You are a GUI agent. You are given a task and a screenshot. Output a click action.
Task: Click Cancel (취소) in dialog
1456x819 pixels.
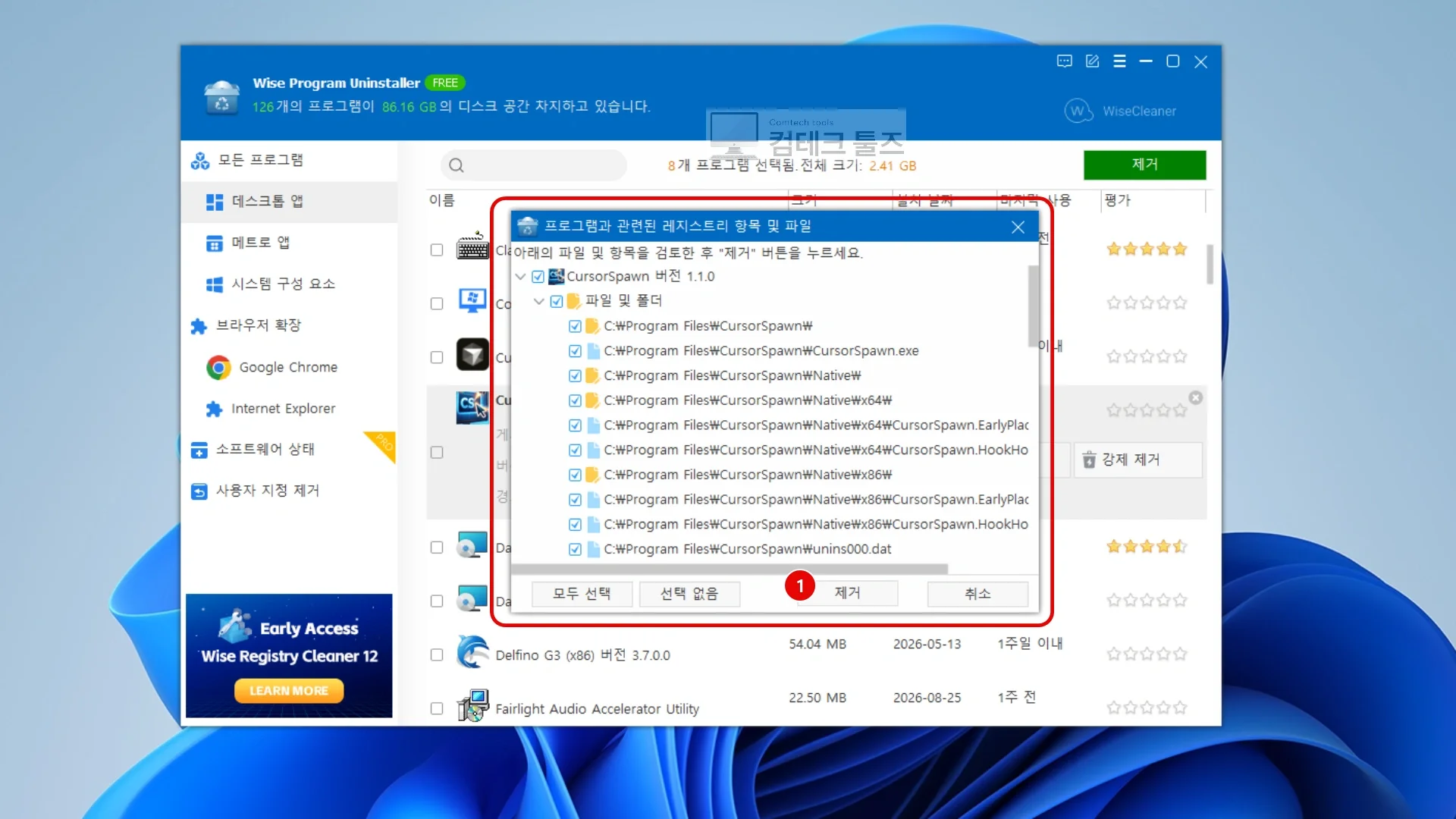click(x=977, y=594)
